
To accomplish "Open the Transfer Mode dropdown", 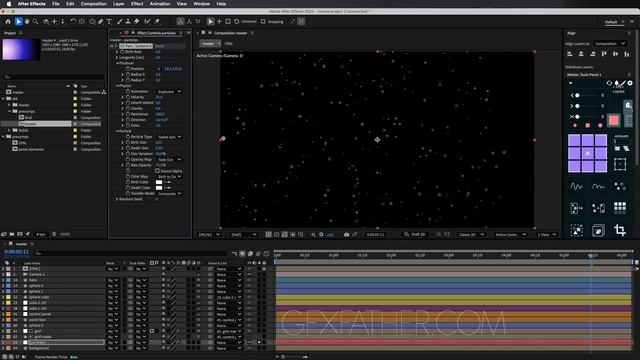I will [x=169, y=193].
